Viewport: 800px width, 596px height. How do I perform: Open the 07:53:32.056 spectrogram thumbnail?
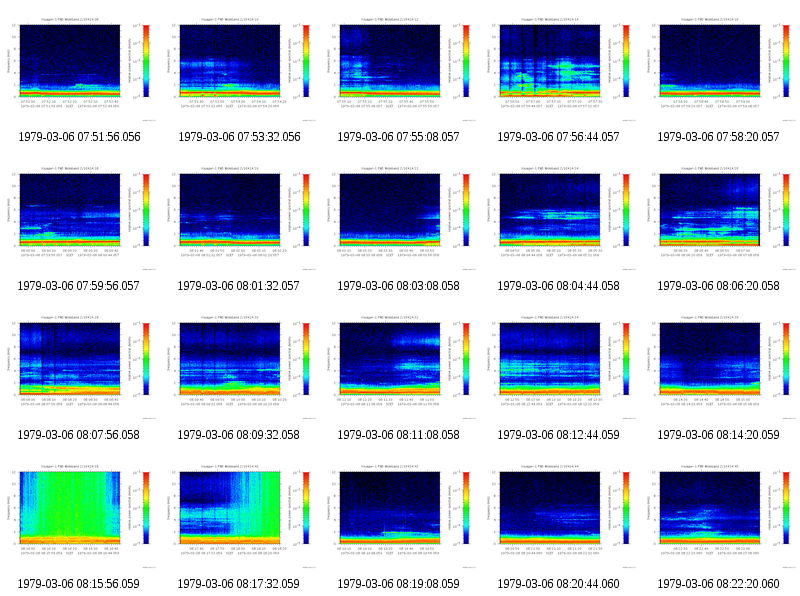(239, 69)
